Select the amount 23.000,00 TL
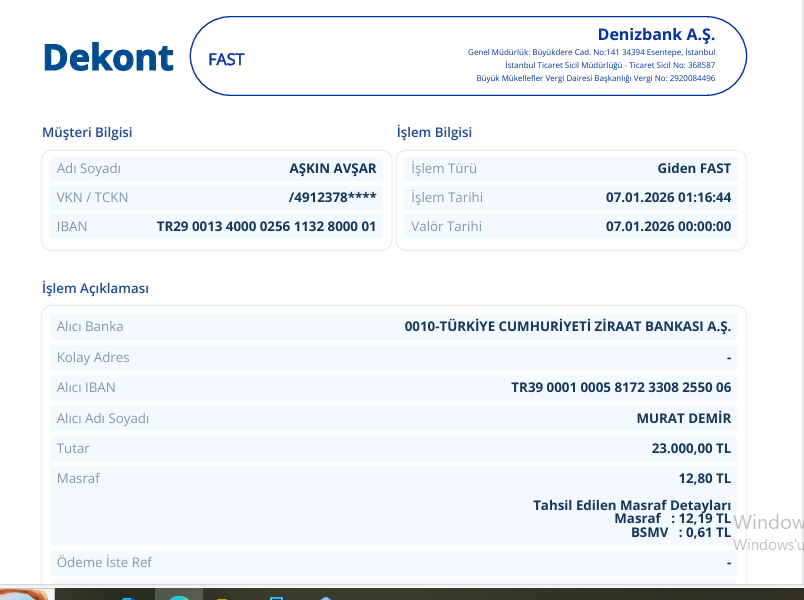Image resolution: width=804 pixels, height=600 pixels. (x=691, y=448)
